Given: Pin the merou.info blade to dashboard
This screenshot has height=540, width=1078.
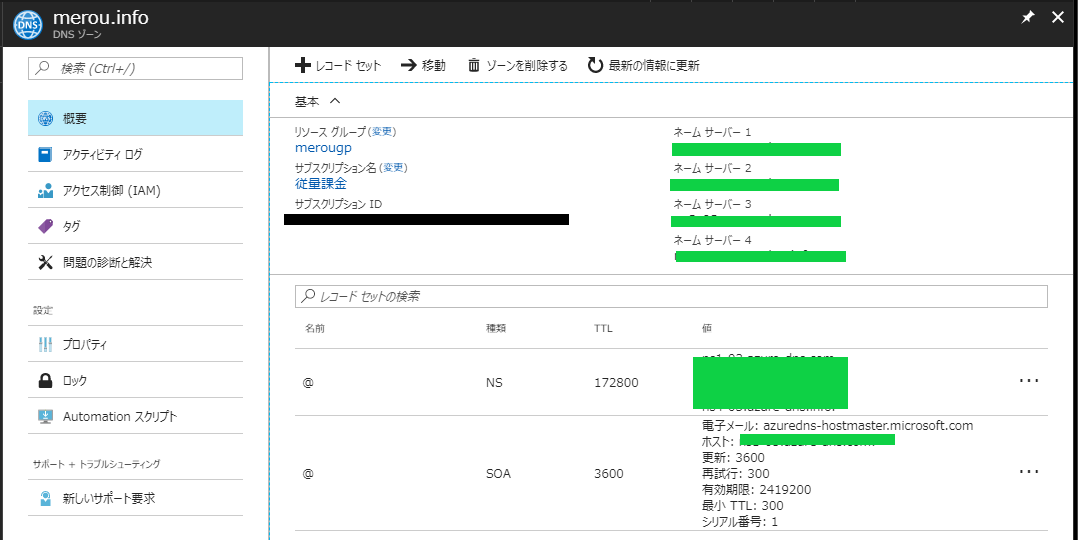Looking at the screenshot, I should (x=1027, y=19).
